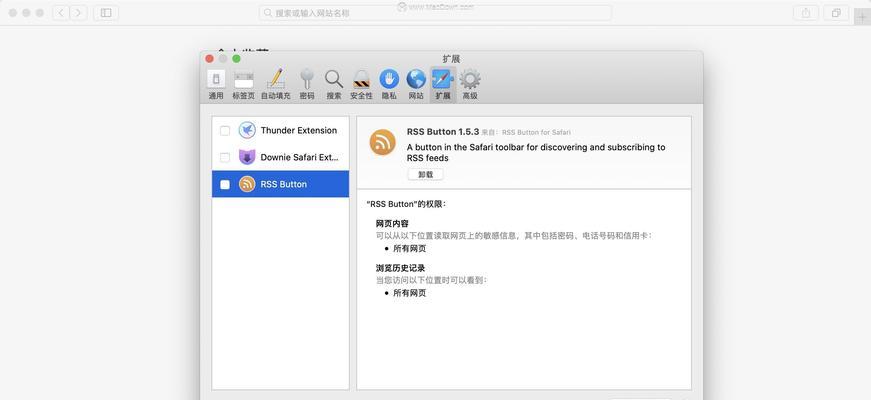
Task: Close the 扩展 preferences window
Action: click(x=209, y=58)
